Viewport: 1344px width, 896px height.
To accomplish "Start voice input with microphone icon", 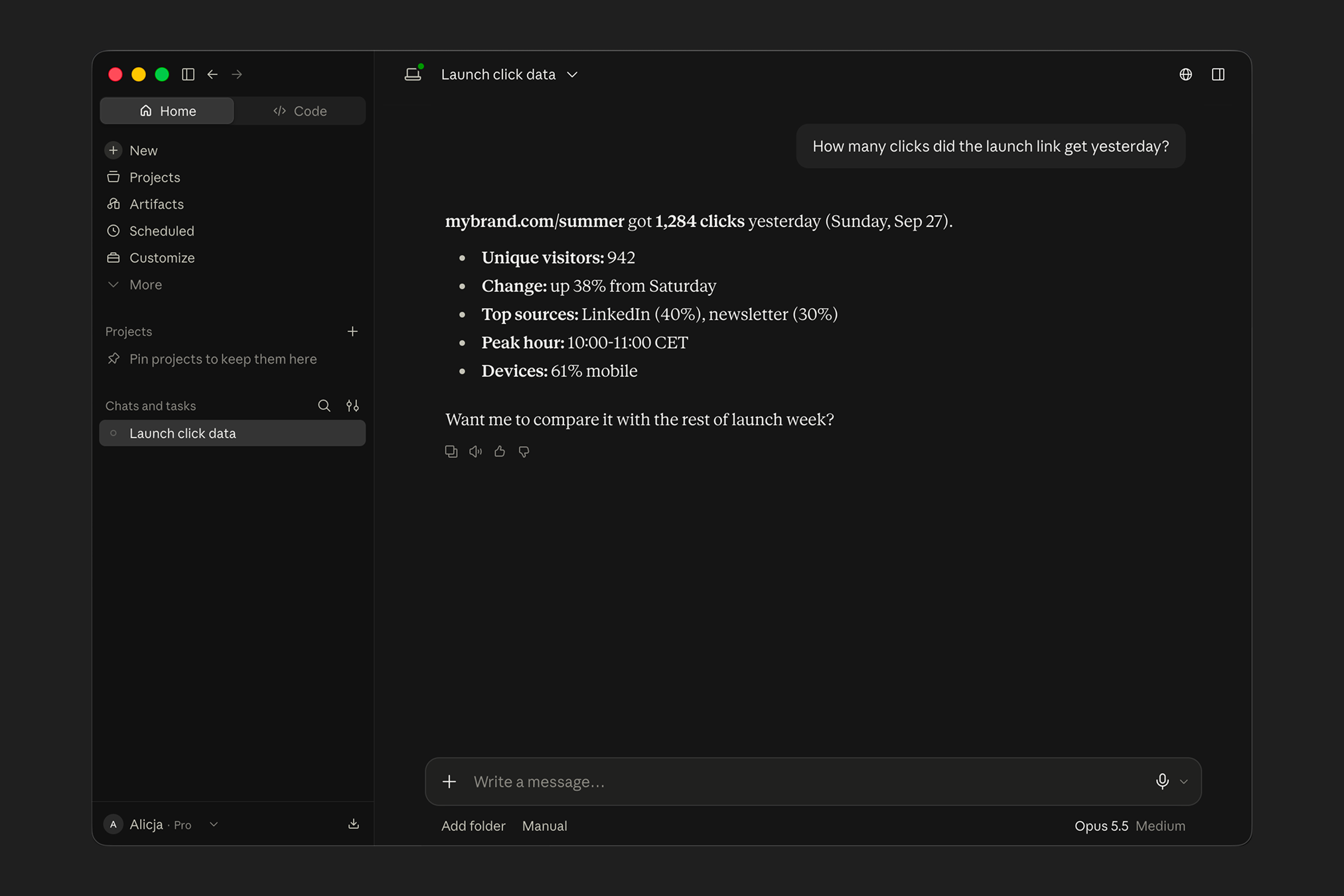I will pyautogui.click(x=1162, y=781).
